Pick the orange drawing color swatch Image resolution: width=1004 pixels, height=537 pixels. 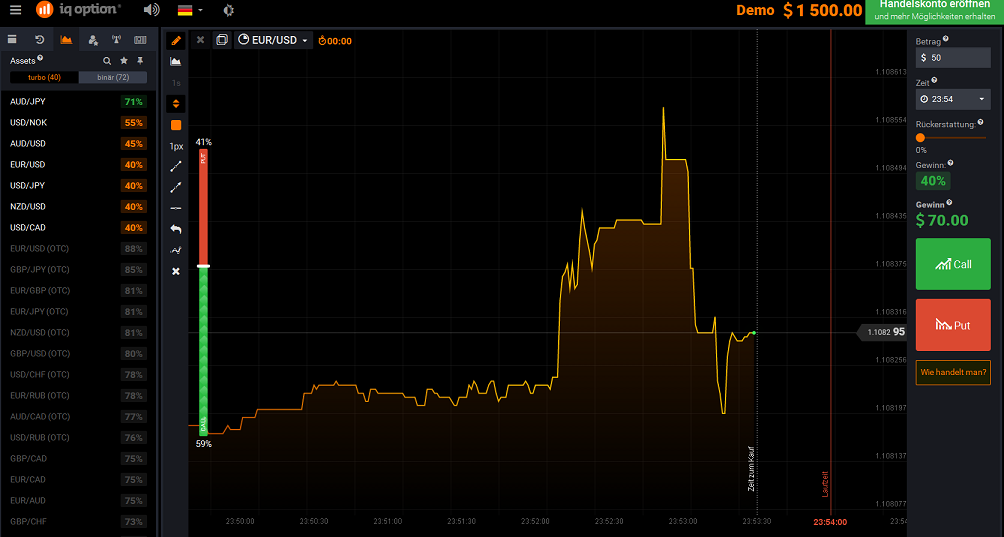tap(176, 125)
